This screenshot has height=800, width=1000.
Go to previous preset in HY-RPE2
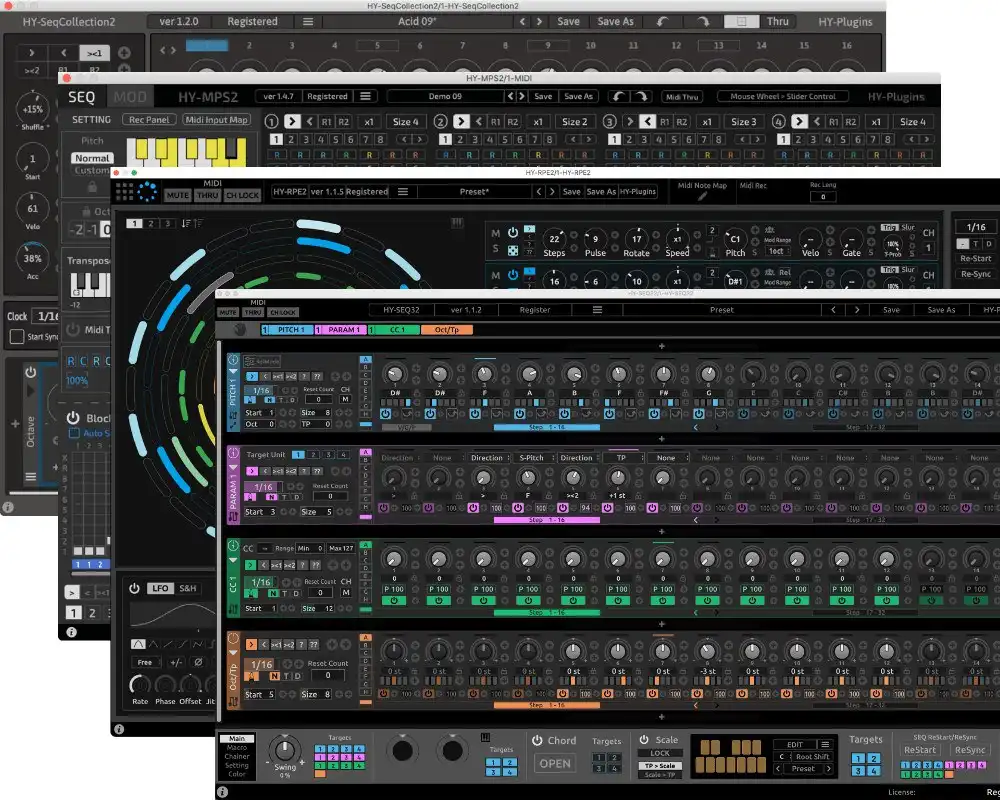538,191
